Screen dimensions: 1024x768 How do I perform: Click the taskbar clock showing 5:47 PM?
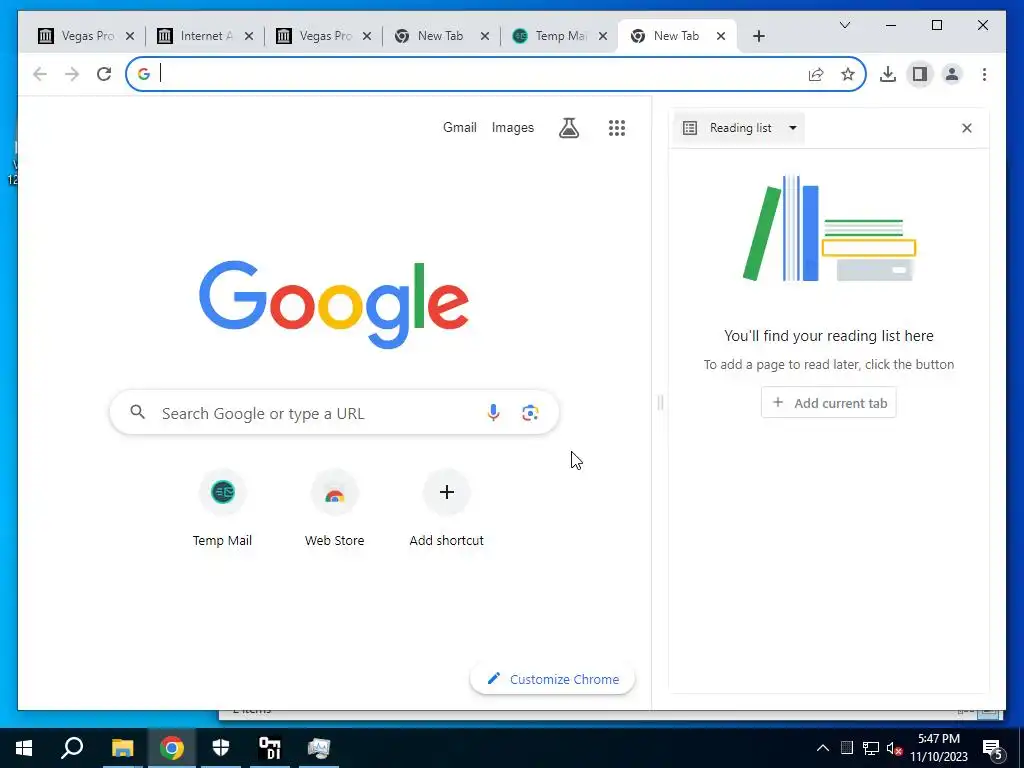click(x=939, y=748)
